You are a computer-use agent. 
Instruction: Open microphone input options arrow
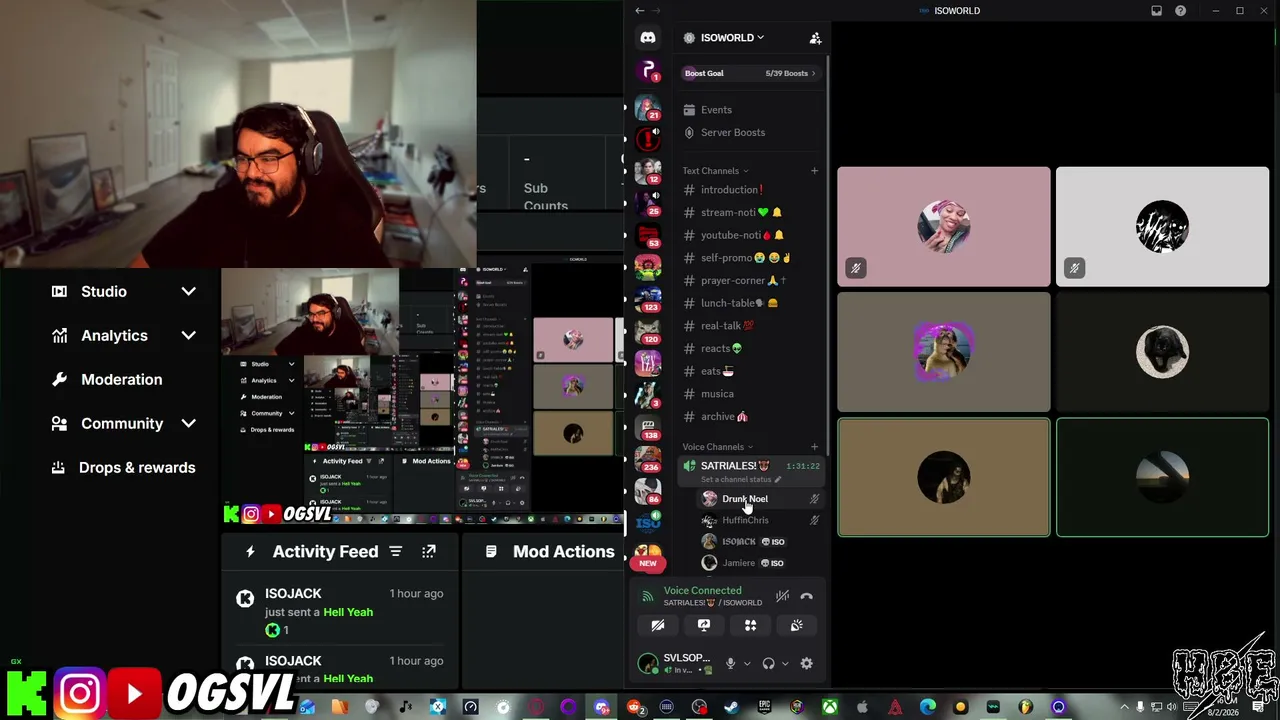click(747, 664)
